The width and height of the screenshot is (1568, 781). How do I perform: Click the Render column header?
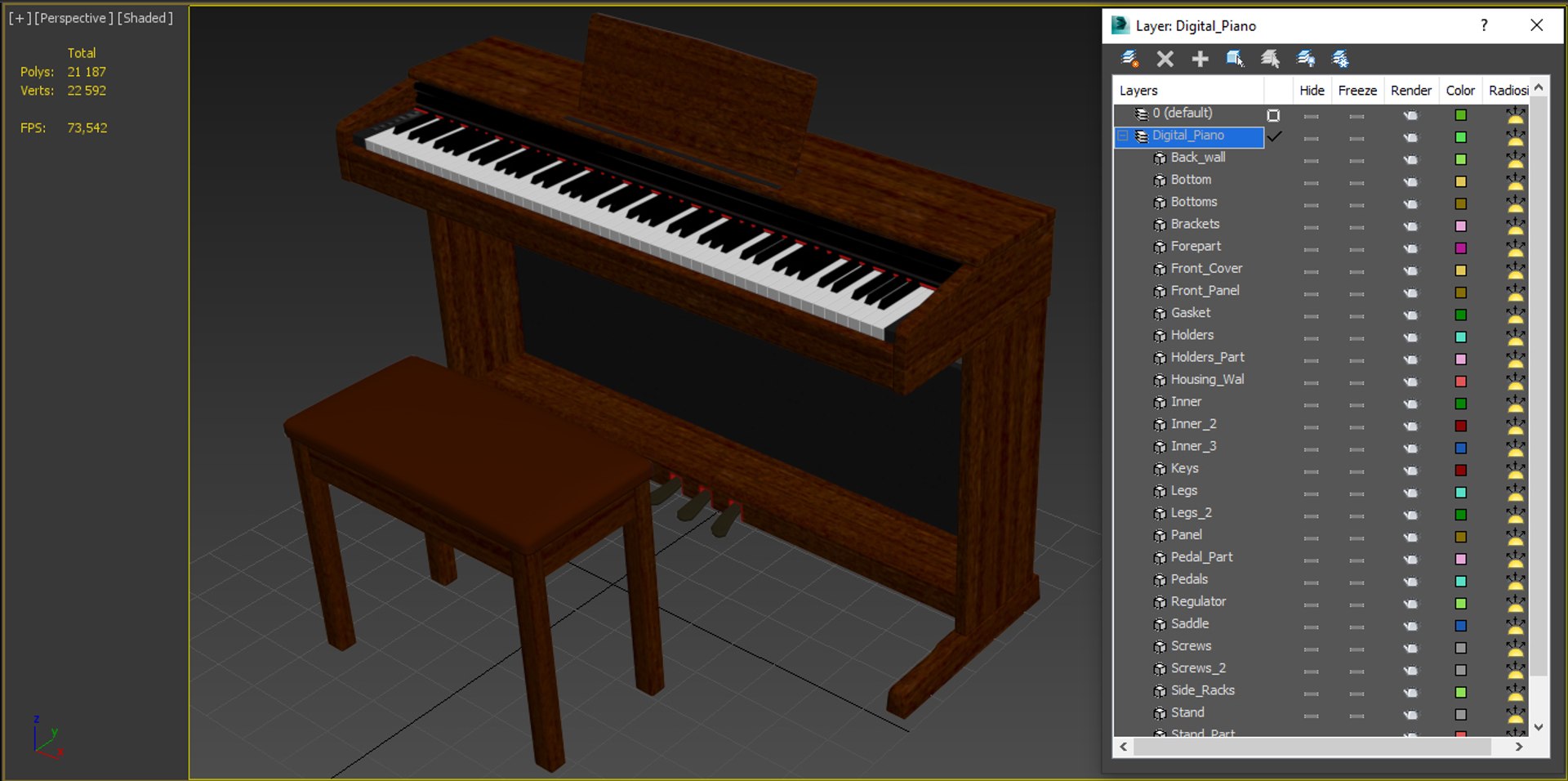[1411, 91]
